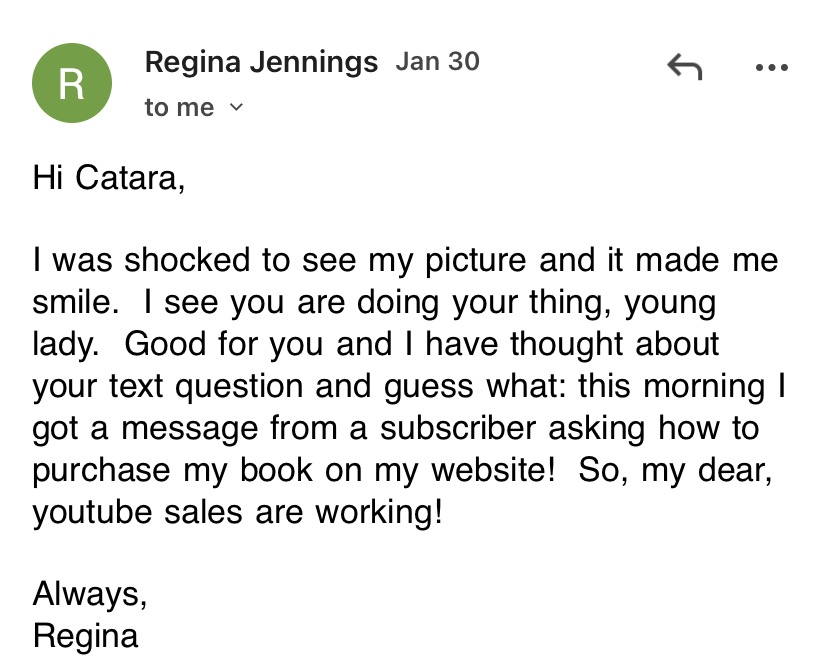Click the "Hi Catara," greeting line

(x=108, y=179)
